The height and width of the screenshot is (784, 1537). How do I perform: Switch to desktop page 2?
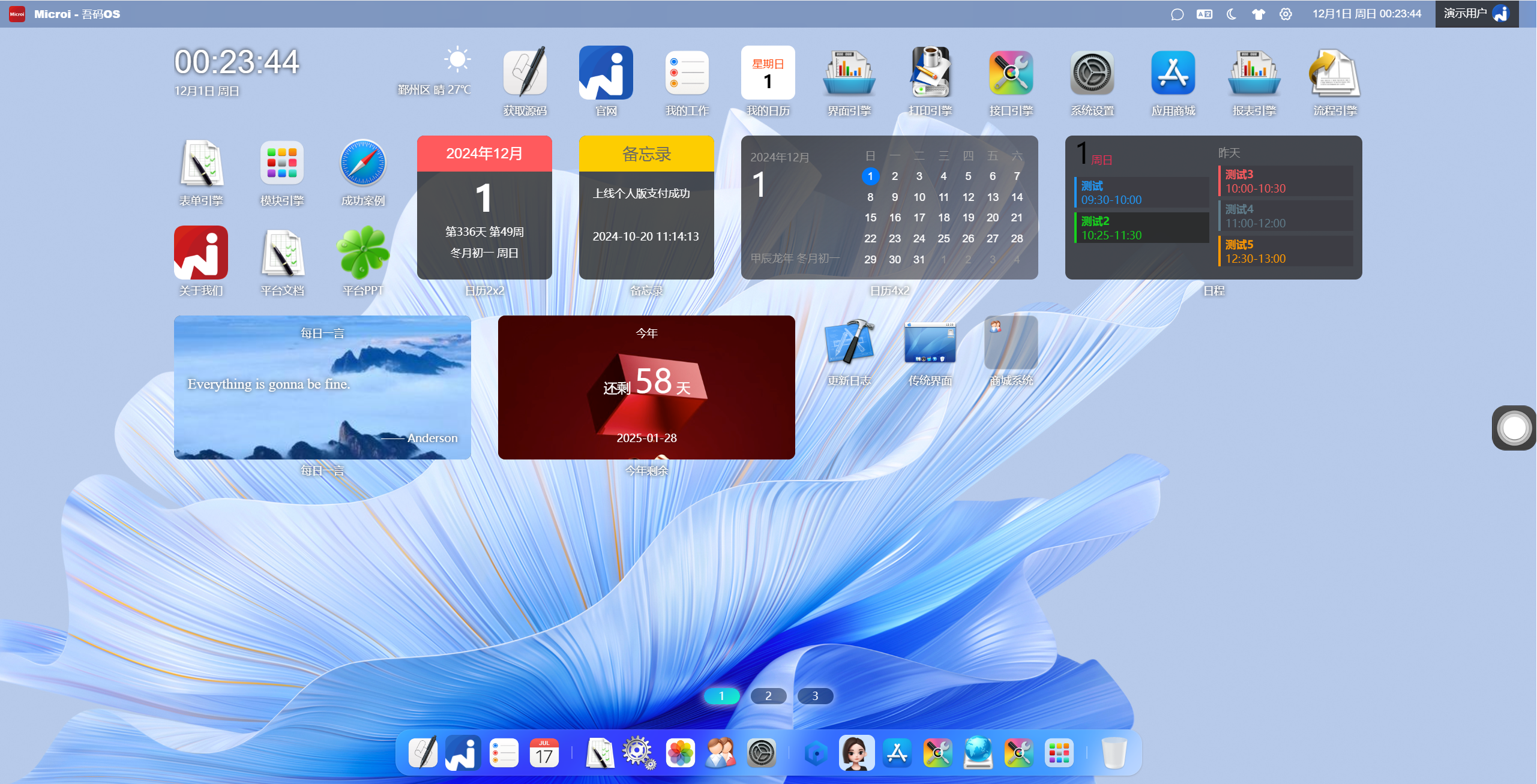tap(768, 696)
